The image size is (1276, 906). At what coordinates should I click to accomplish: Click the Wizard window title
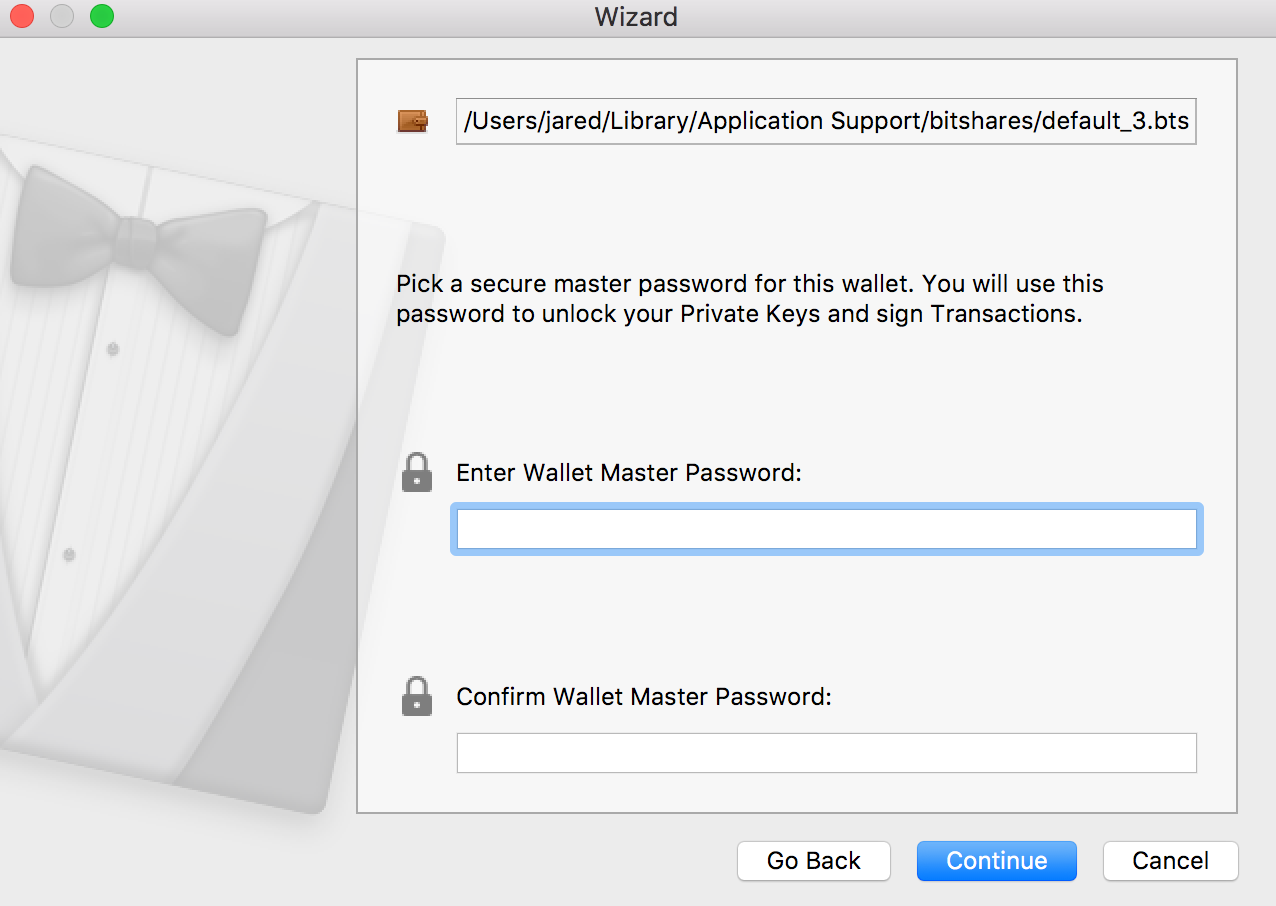tap(636, 17)
